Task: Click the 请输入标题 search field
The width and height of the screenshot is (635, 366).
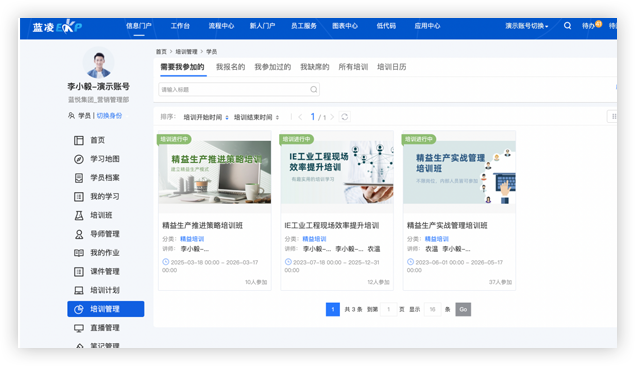Action: [239, 89]
